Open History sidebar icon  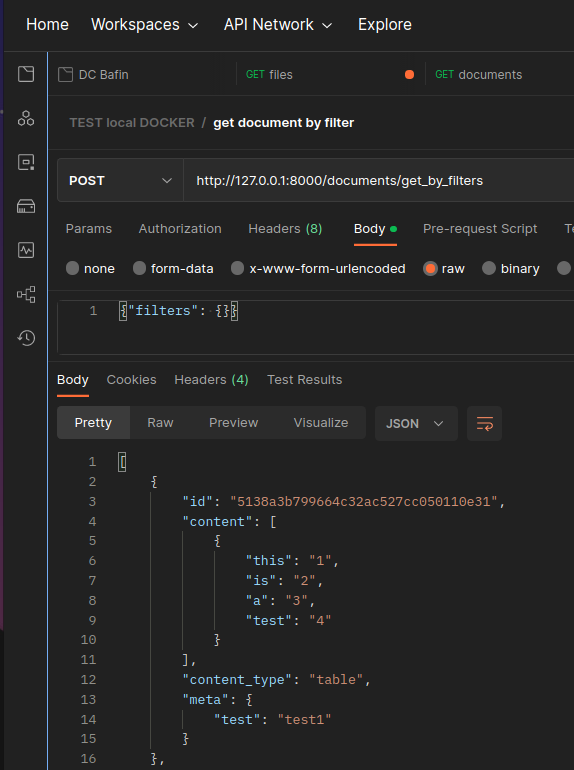click(26, 338)
